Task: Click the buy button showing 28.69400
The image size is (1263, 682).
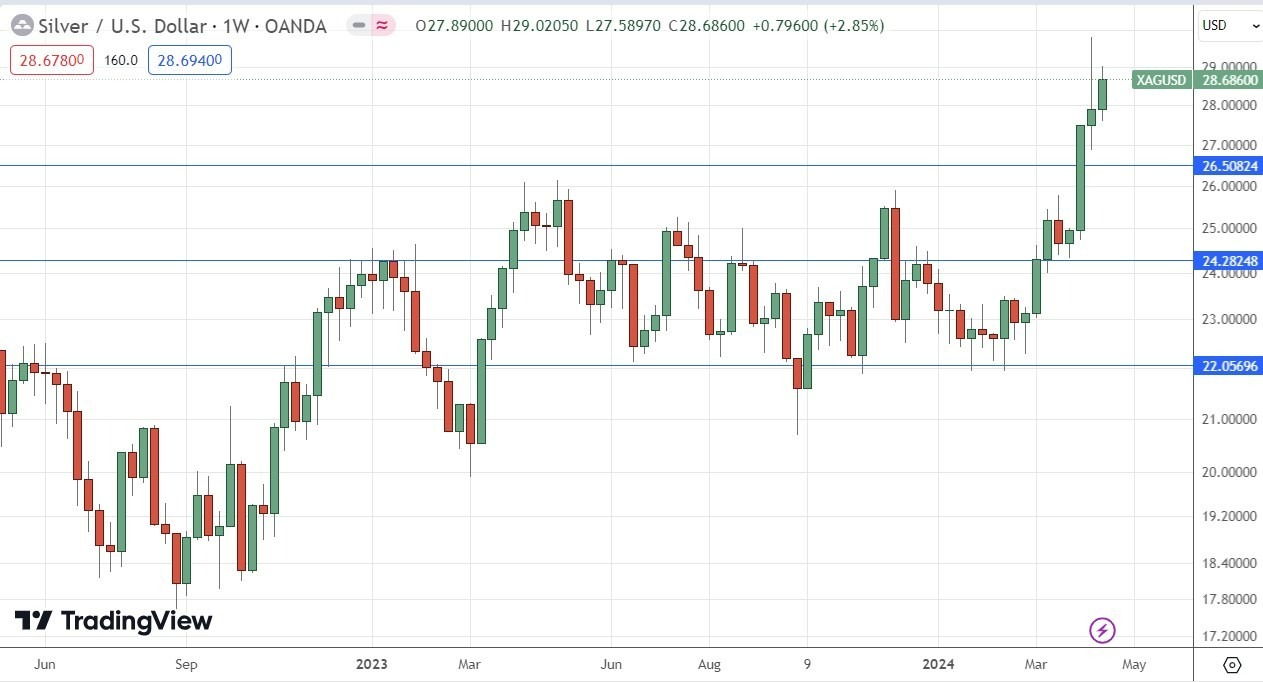Action: (x=189, y=60)
